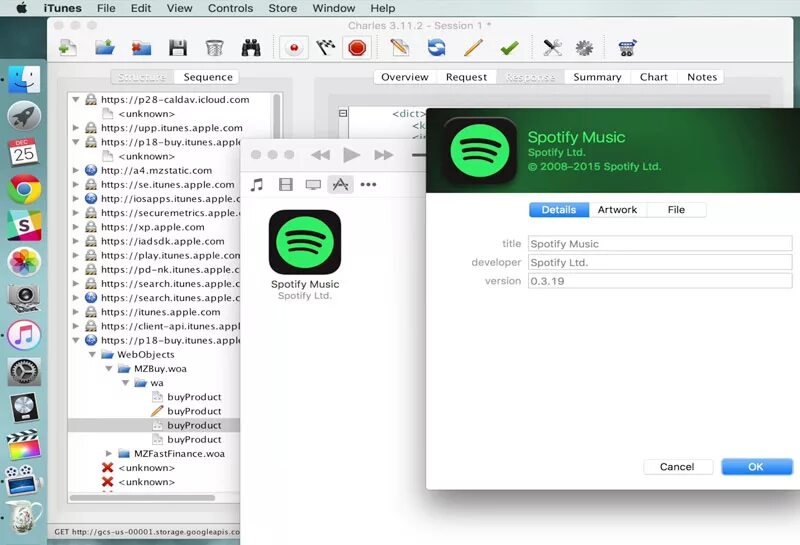
Task: Select Movies library icon in iTunes
Action: tap(286, 184)
